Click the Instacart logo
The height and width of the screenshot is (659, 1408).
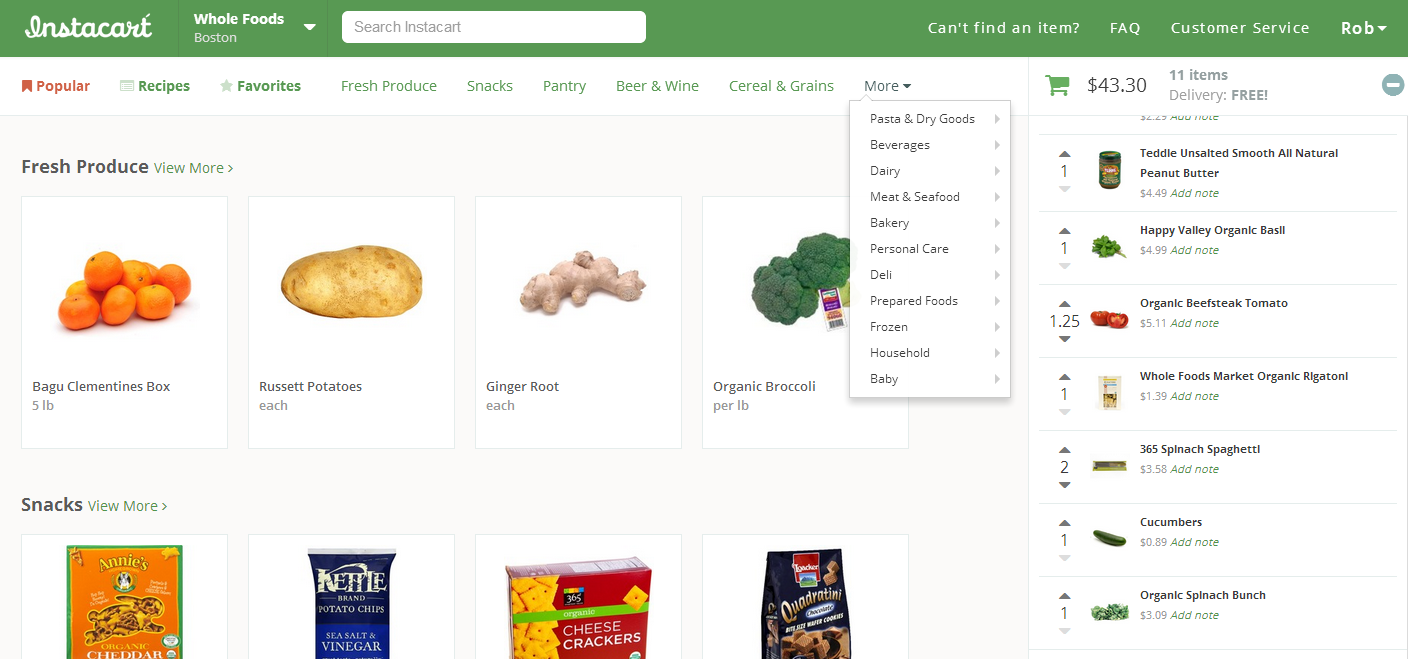(89, 27)
